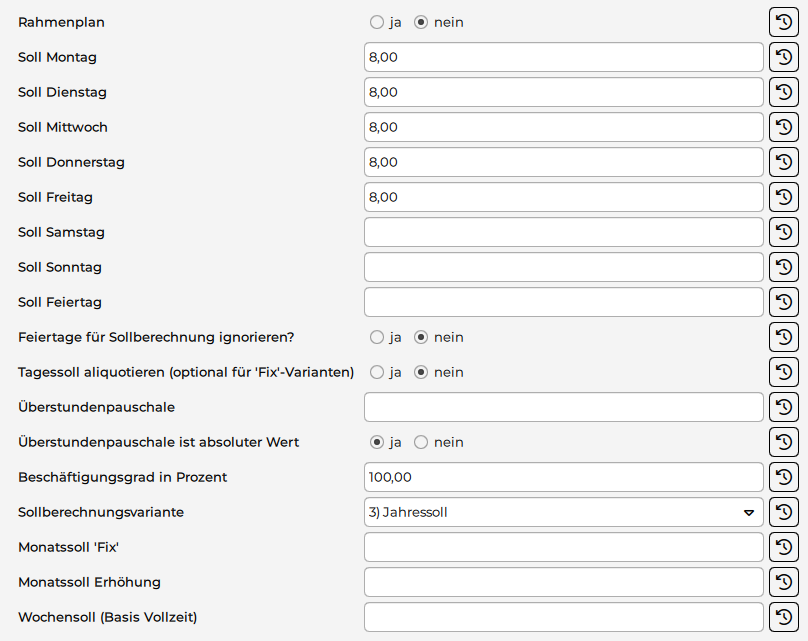Show history for Soll Sonntag
Screen dimensions: 808x641
pos(784,267)
